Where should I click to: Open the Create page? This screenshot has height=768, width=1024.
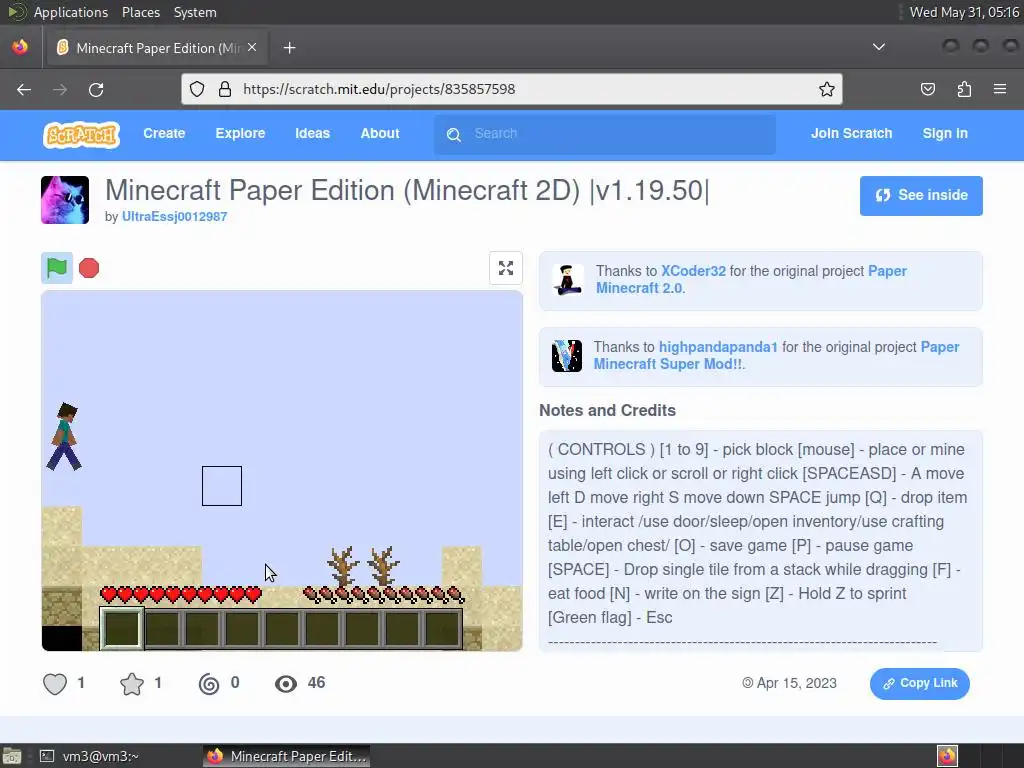point(164,133)
